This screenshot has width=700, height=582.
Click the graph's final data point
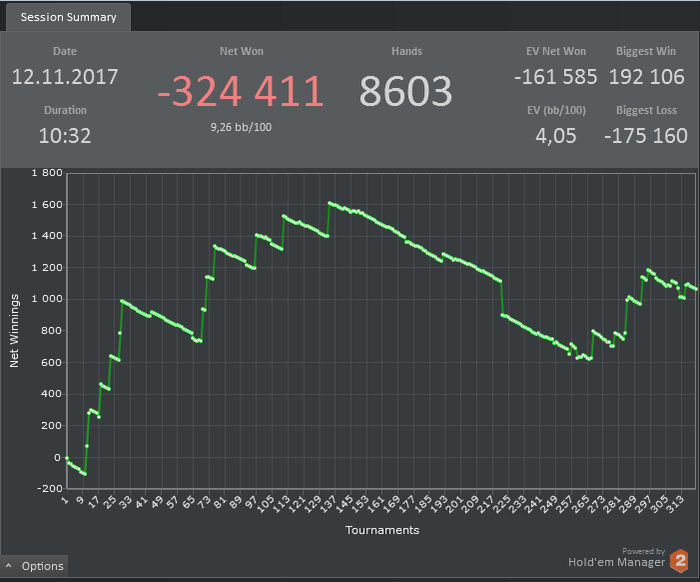[x=696, y=289]
